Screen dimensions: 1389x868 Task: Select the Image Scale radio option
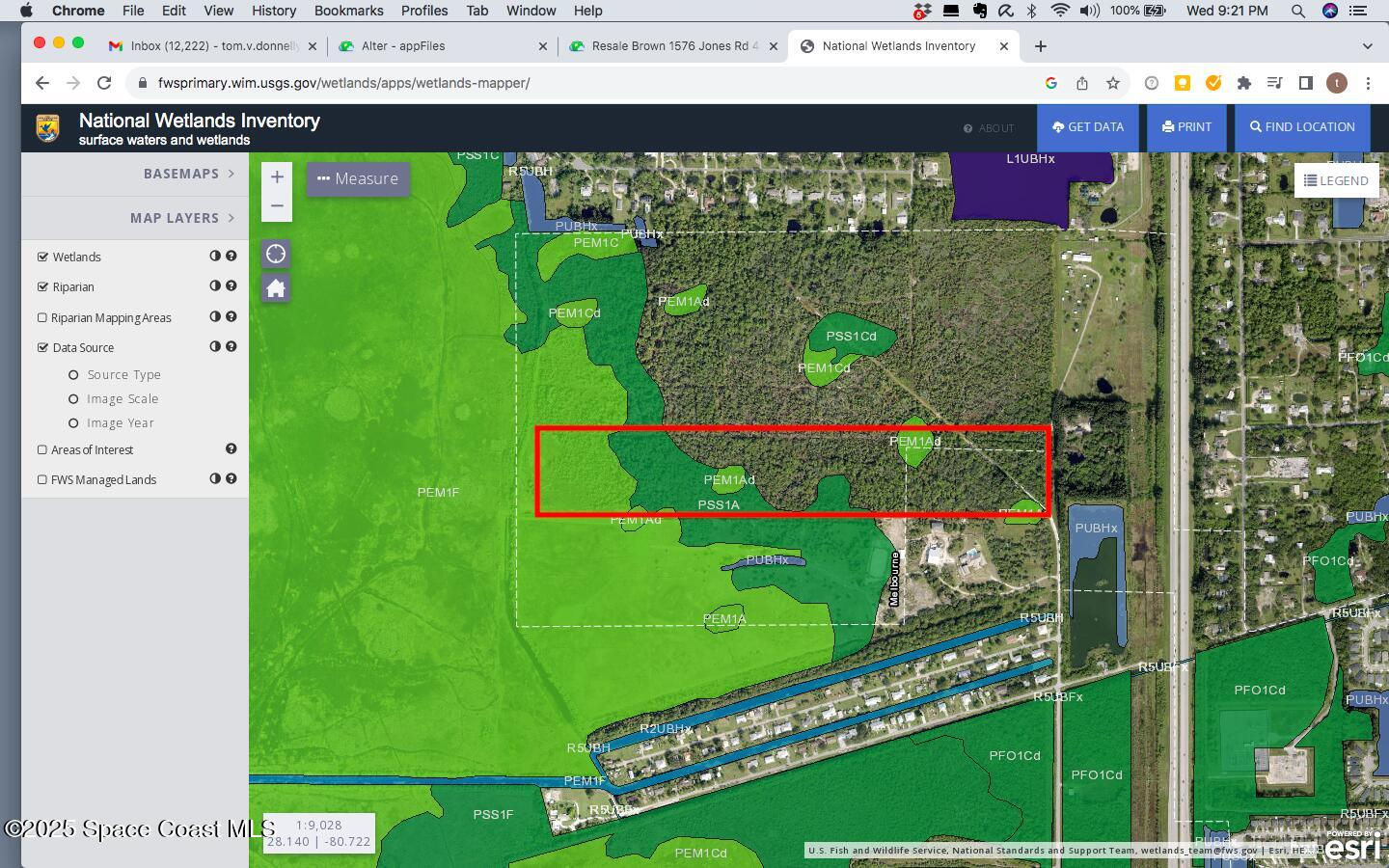click(73, 399)
